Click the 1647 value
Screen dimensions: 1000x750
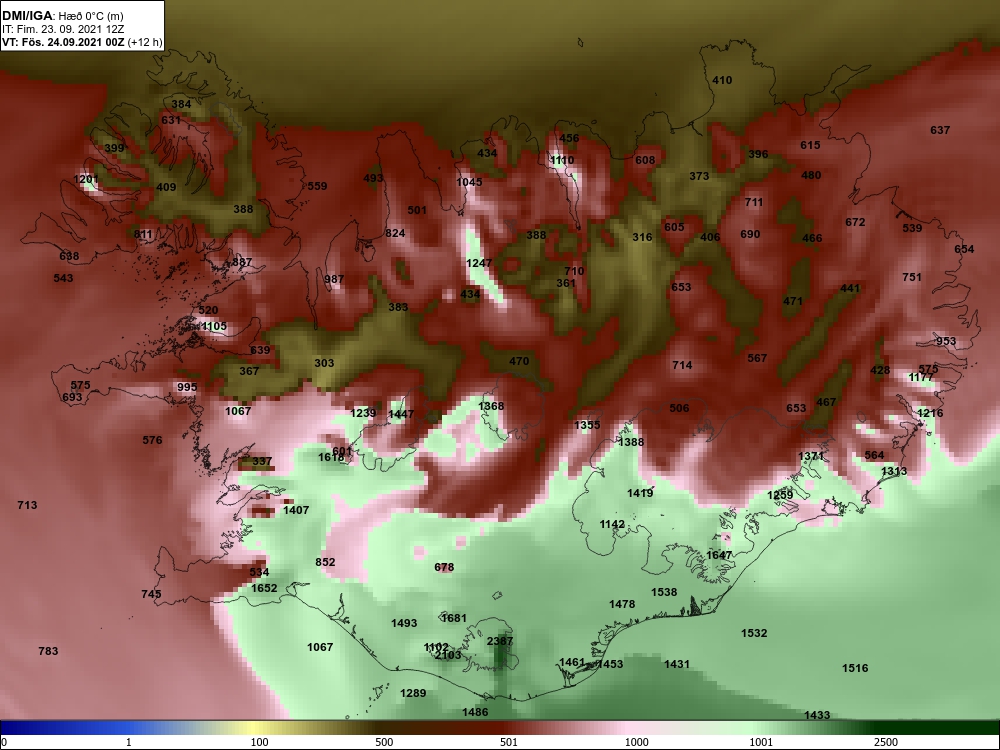[719, 555]
